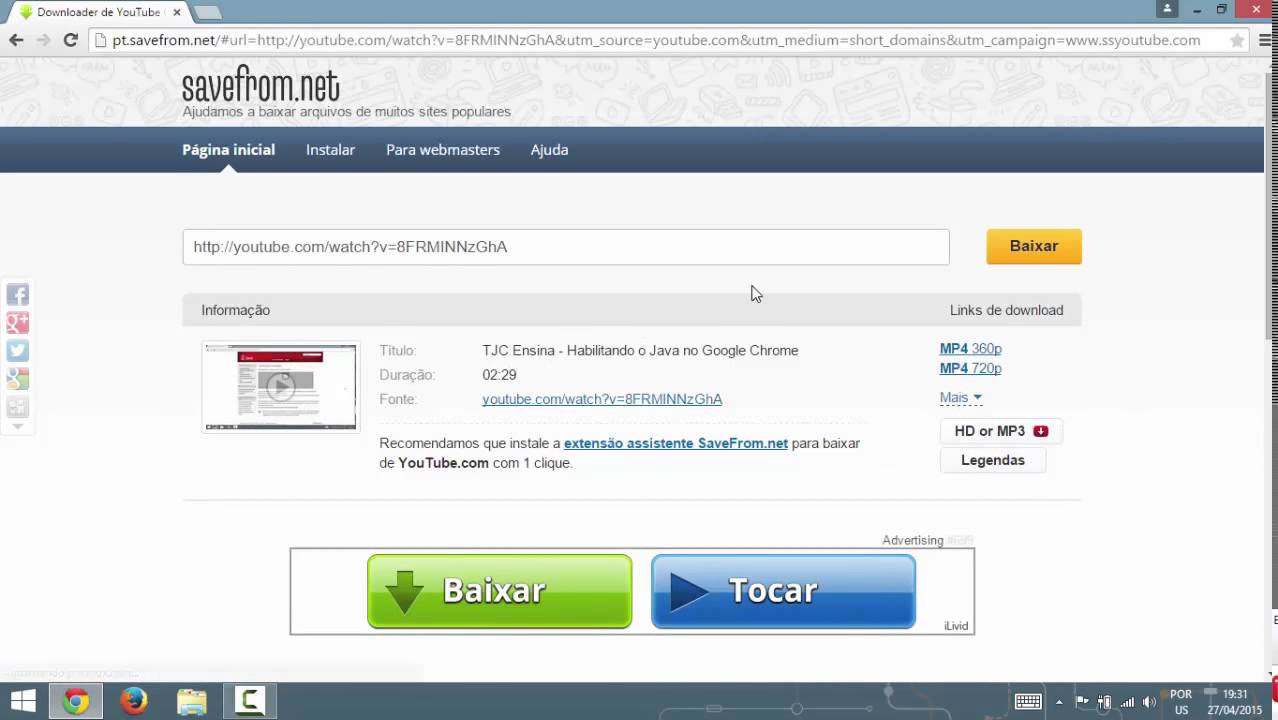Click the Legendas button
Screen dimensions: 1278x720
pos(993,460)
